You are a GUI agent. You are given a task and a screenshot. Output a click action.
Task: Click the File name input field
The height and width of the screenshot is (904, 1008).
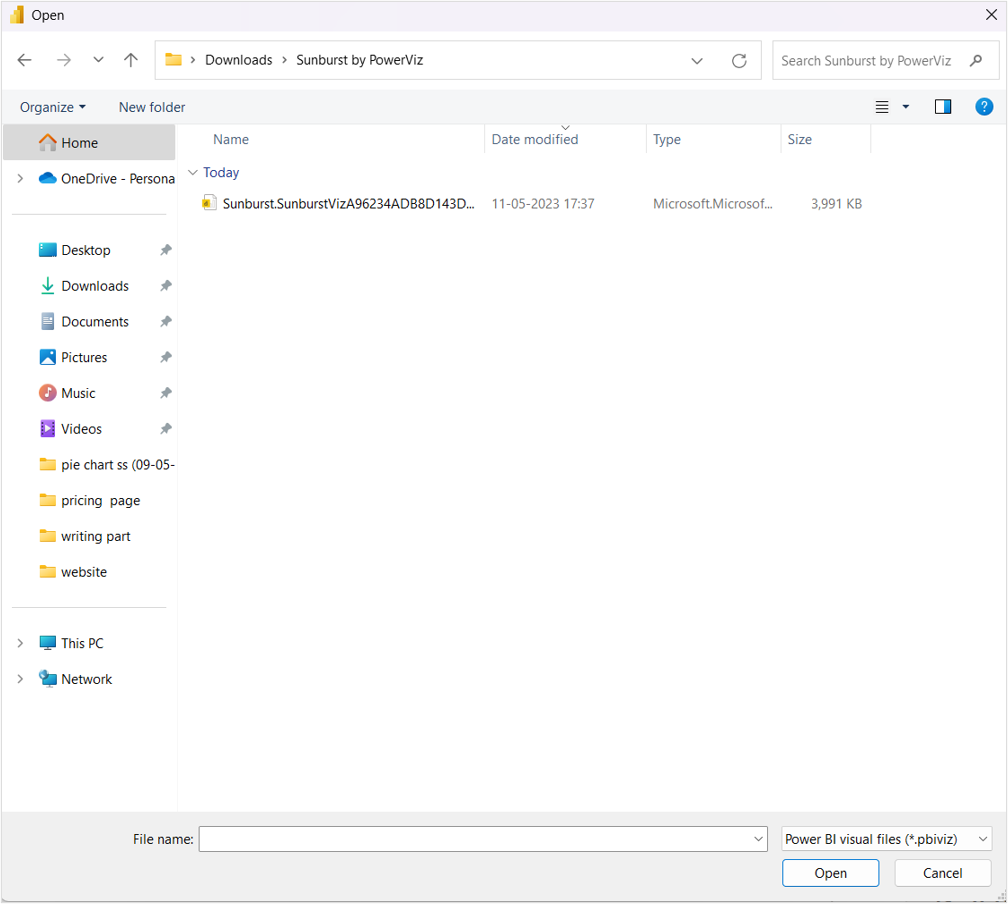tap(475, 839)
